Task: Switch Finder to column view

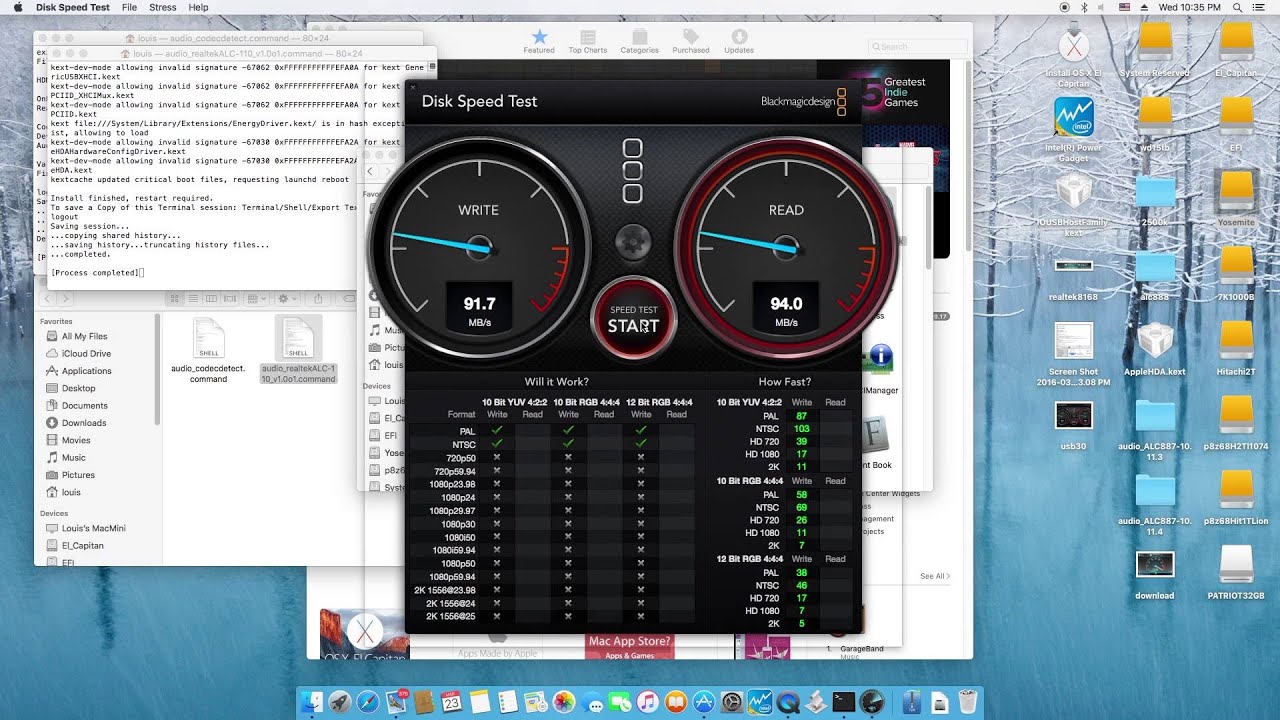Action: pyautogui.click(x=210, y=298)
